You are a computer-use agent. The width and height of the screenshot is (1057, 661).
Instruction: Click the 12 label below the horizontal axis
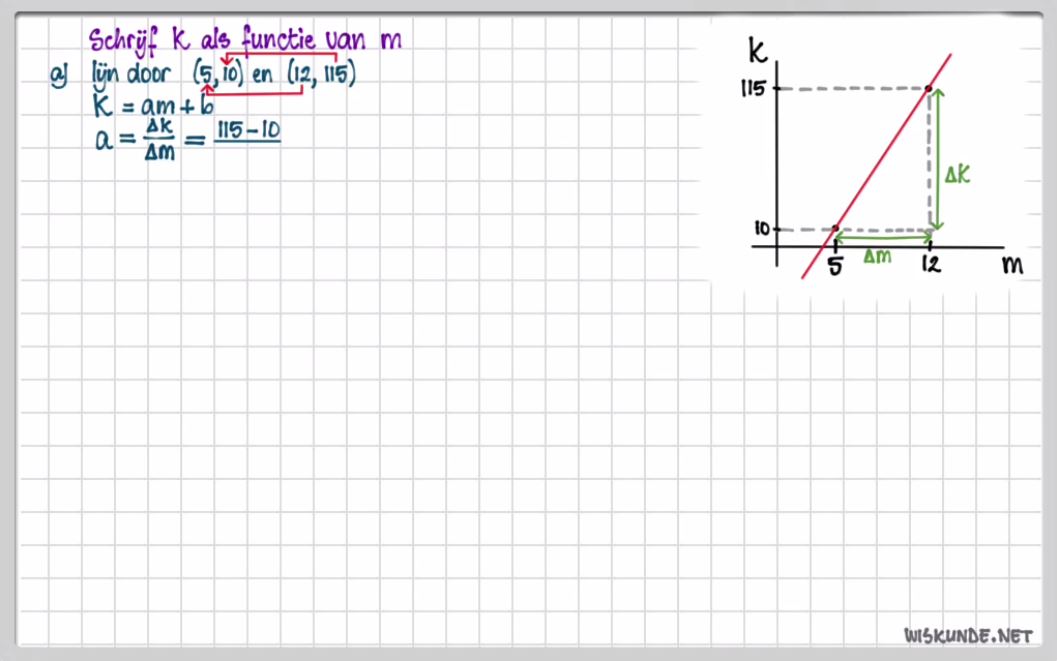pos(930,266)
